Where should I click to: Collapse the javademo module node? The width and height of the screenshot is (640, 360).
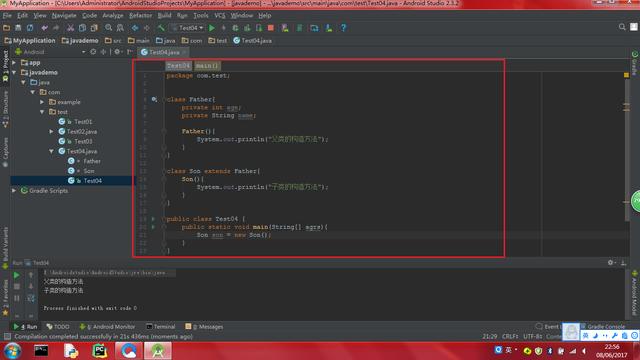click(14, 72)
